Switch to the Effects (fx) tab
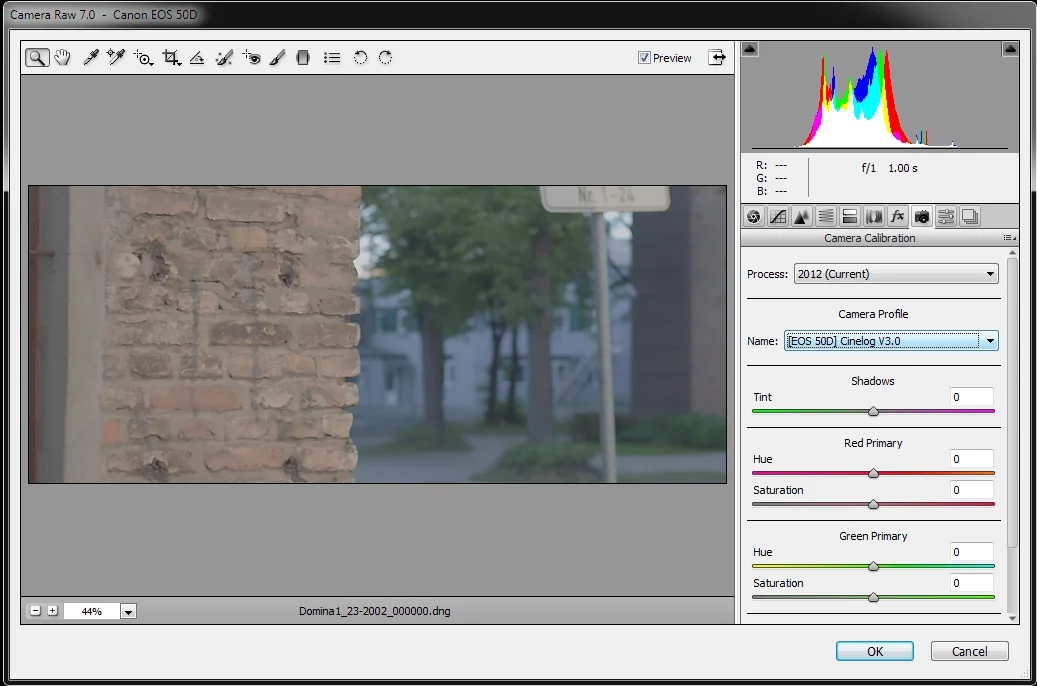 897,216
